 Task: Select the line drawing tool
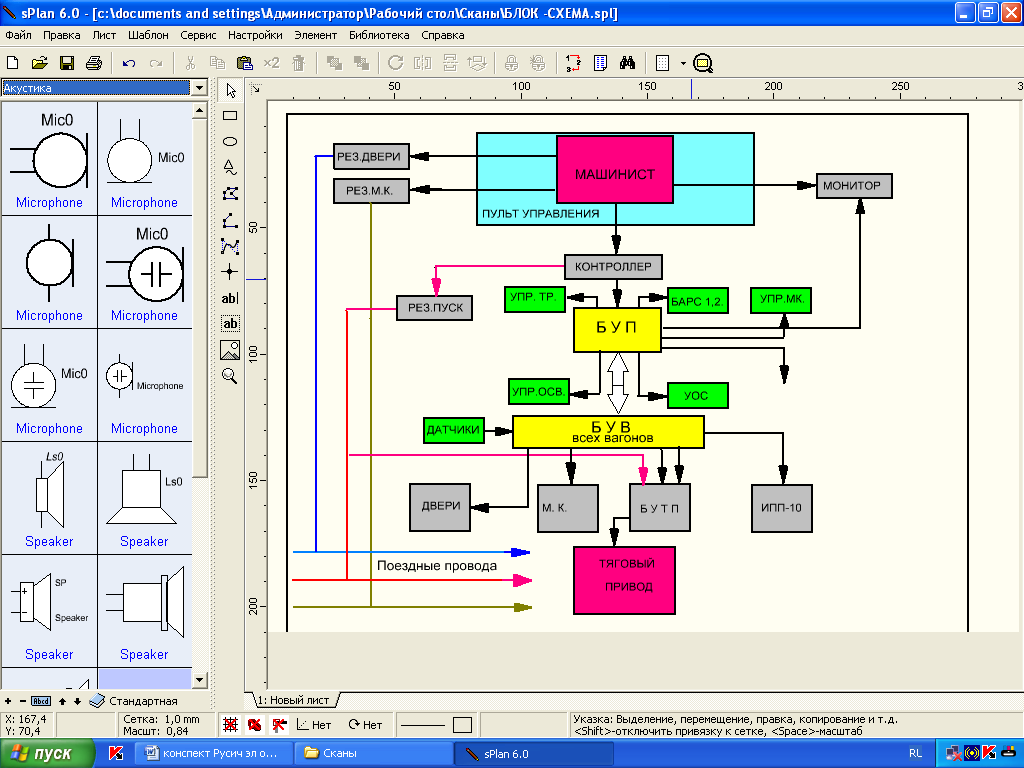tap(230, 220)
